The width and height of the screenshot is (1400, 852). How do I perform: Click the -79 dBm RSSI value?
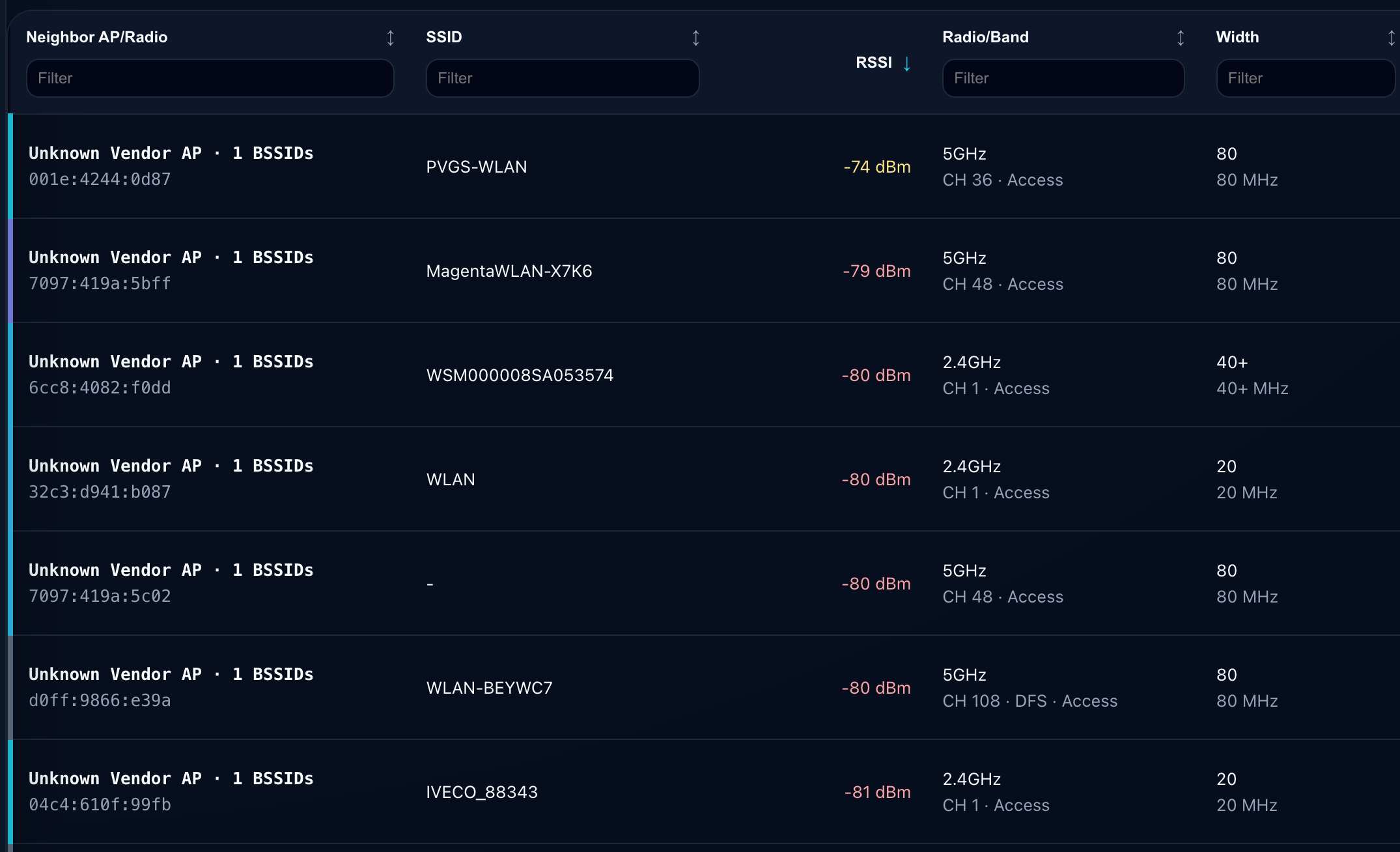coord(877,271)
